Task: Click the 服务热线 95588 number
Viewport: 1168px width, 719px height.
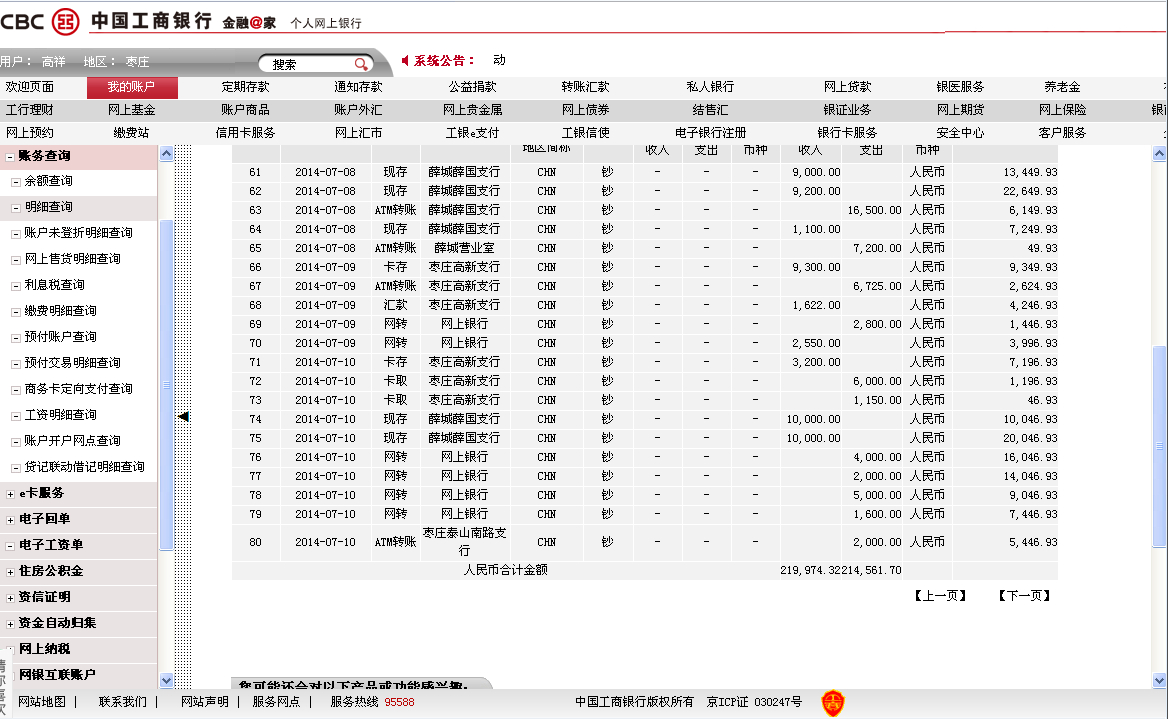Action: click(399, 702)
